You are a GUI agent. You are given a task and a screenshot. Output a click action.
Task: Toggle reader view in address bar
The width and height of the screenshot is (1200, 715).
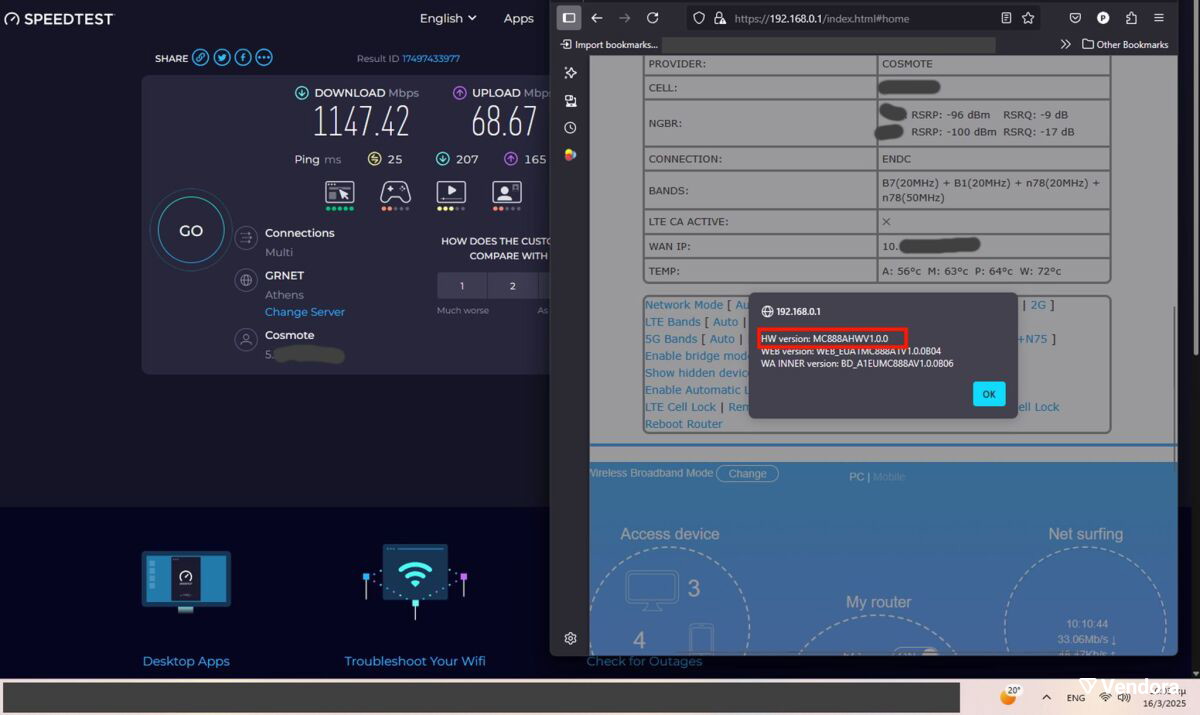(x=1006, y=18)
